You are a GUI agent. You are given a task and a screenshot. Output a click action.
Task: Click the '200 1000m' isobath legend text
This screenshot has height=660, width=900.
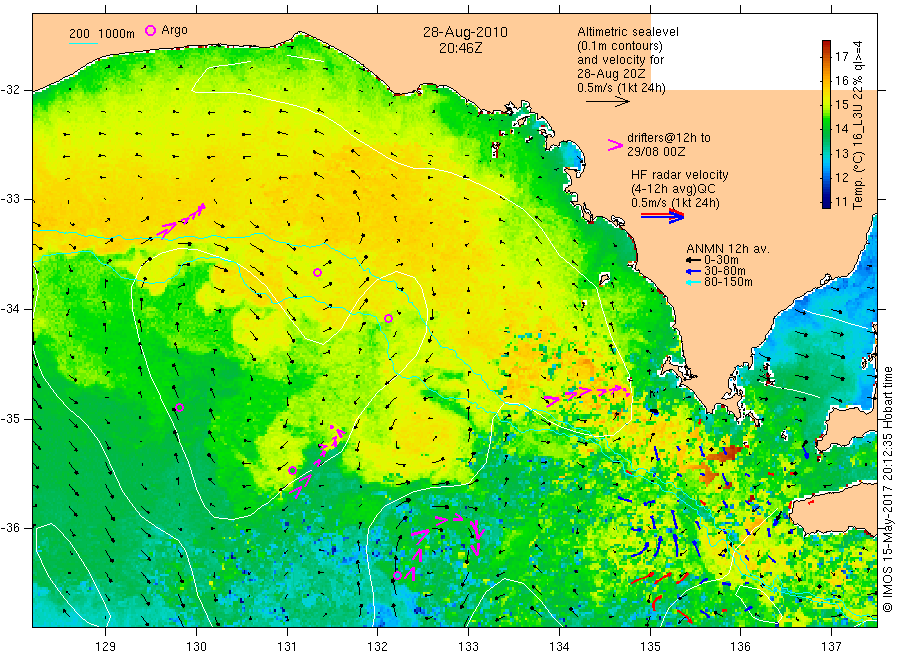(x=102, y=34)
